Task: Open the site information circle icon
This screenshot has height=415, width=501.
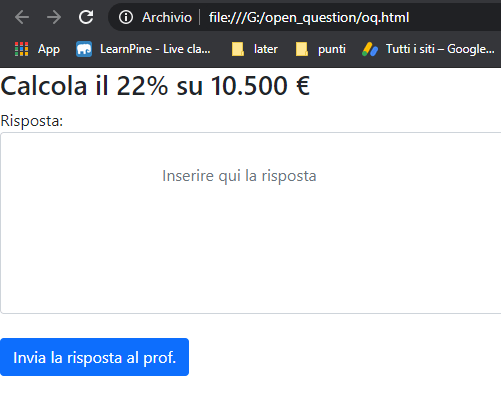Action: point(126,17)
